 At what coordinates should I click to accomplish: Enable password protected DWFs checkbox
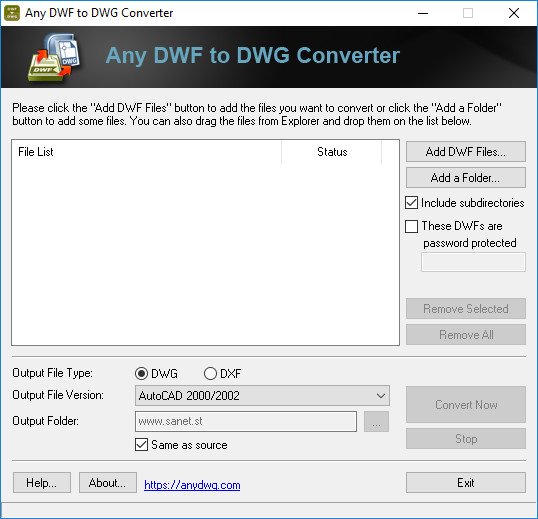(411, 226)
